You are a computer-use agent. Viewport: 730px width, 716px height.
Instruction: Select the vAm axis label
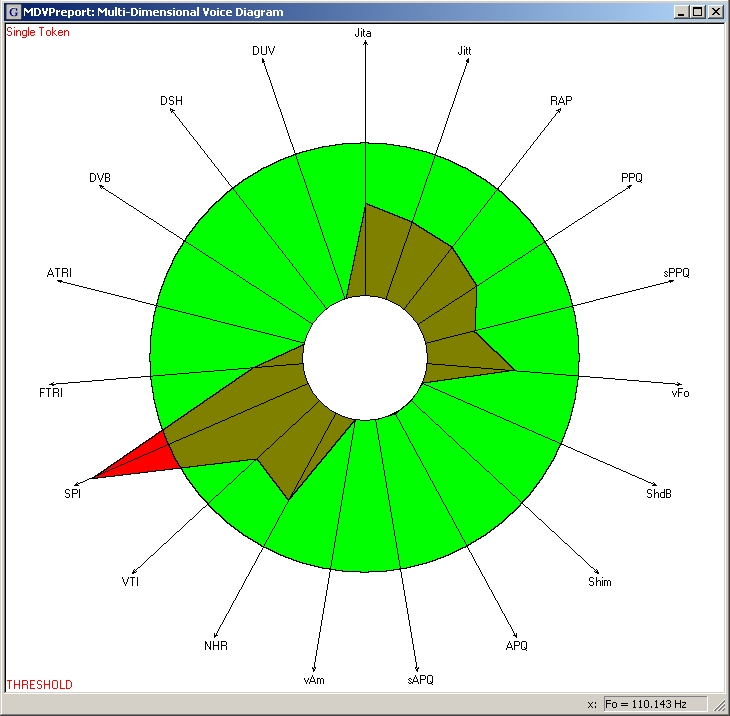314,680
